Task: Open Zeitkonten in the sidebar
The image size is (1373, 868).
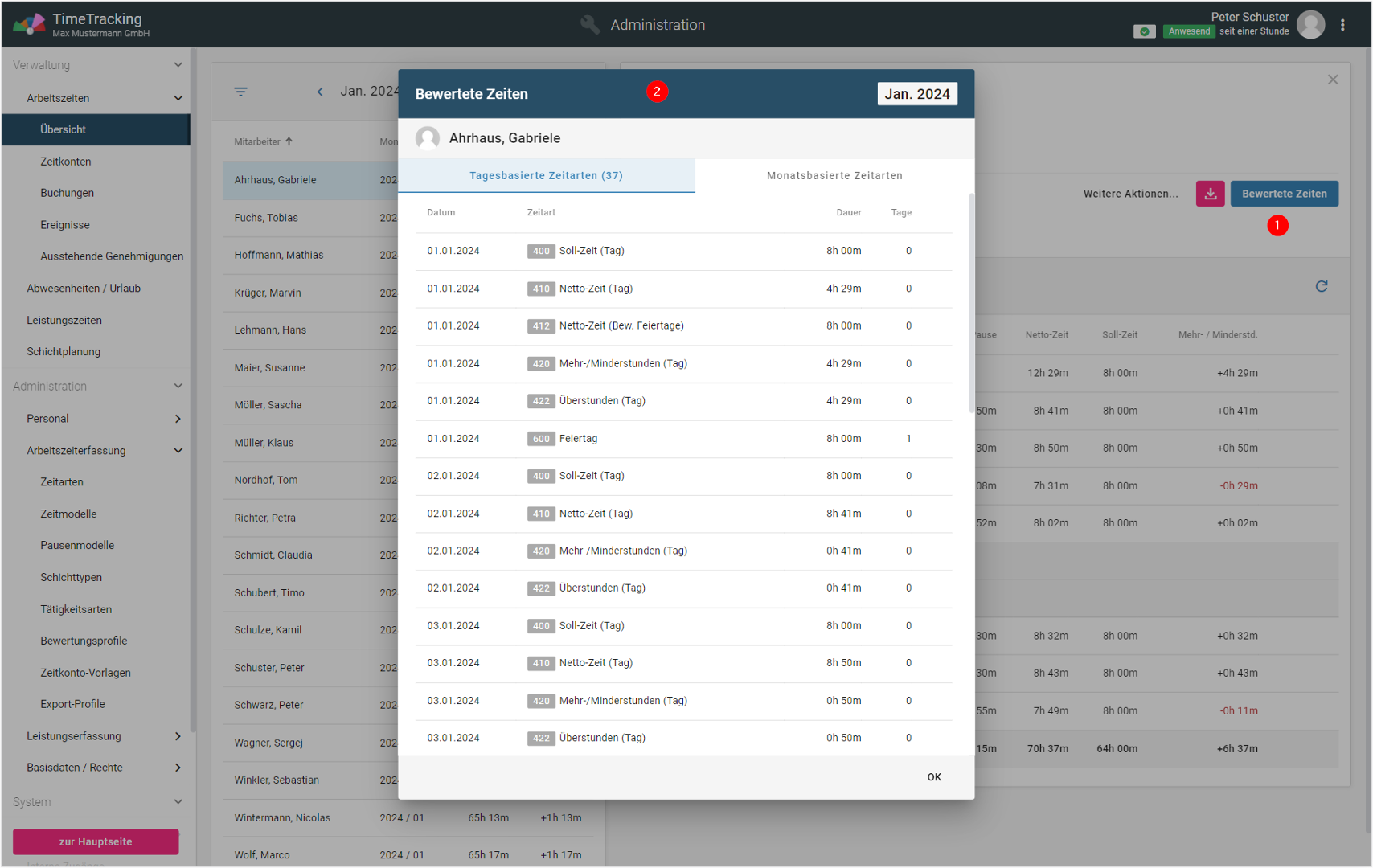Action: [x=66, y=162]
